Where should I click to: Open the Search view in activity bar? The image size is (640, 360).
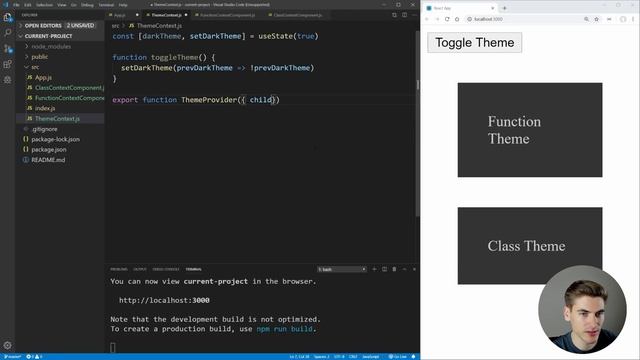point(7,33)
